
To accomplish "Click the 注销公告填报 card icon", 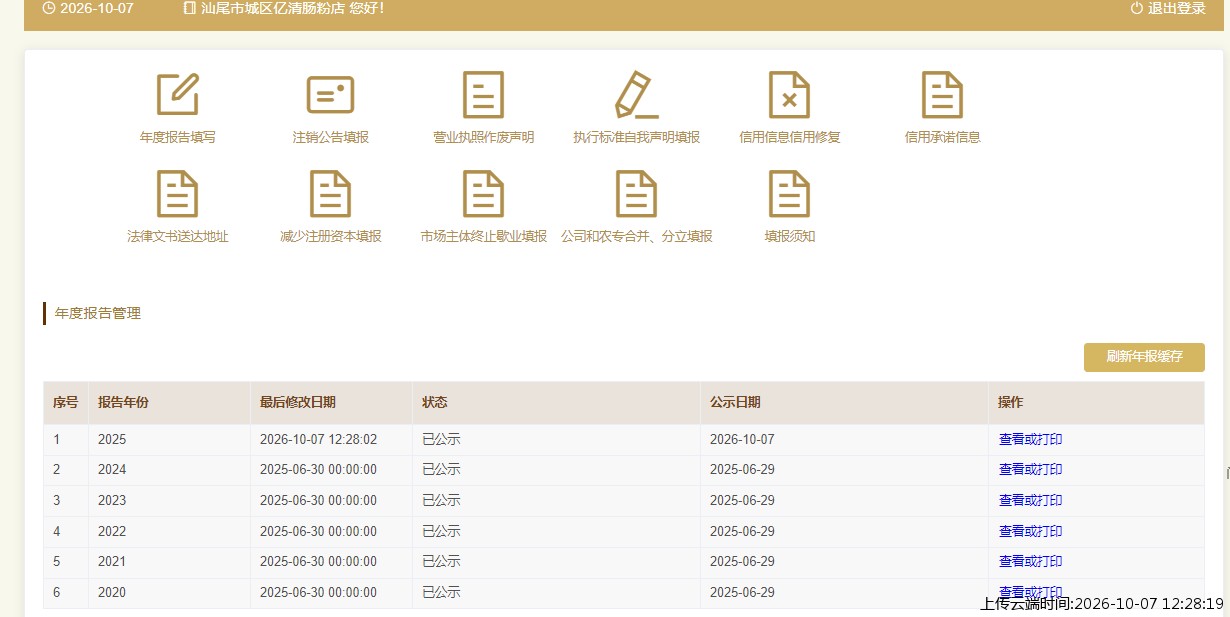I will 331,95.
